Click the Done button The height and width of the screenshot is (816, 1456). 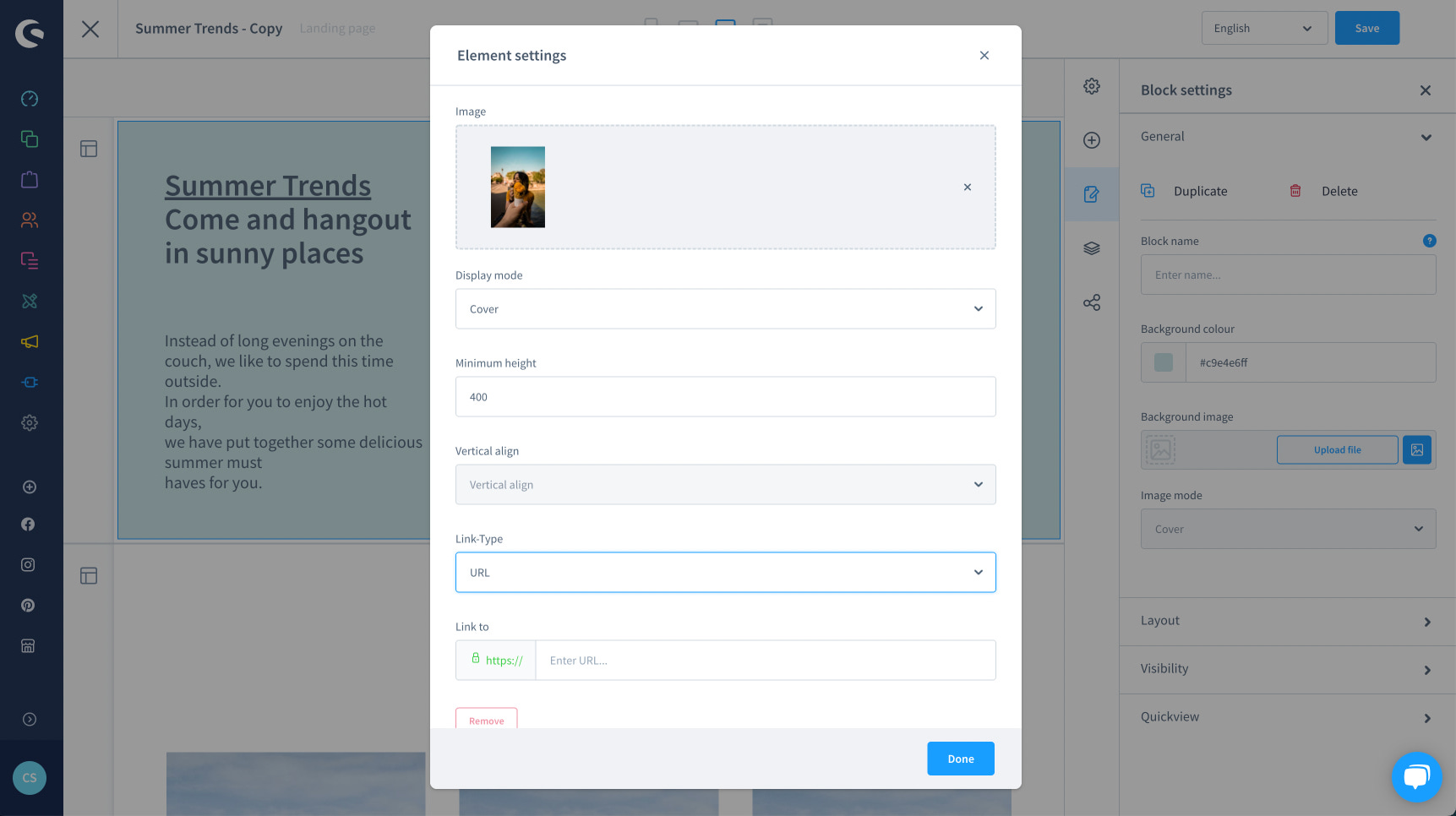coord(961,759)
